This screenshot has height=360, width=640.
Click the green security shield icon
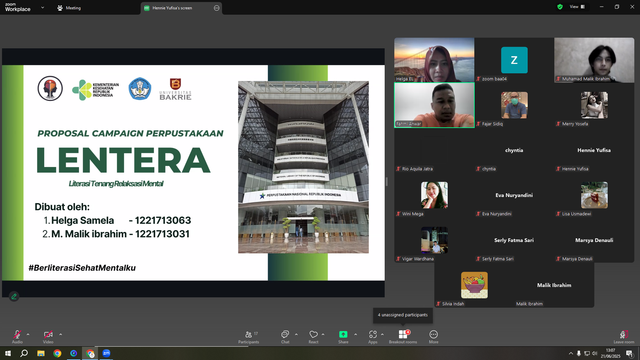(560, 7)
